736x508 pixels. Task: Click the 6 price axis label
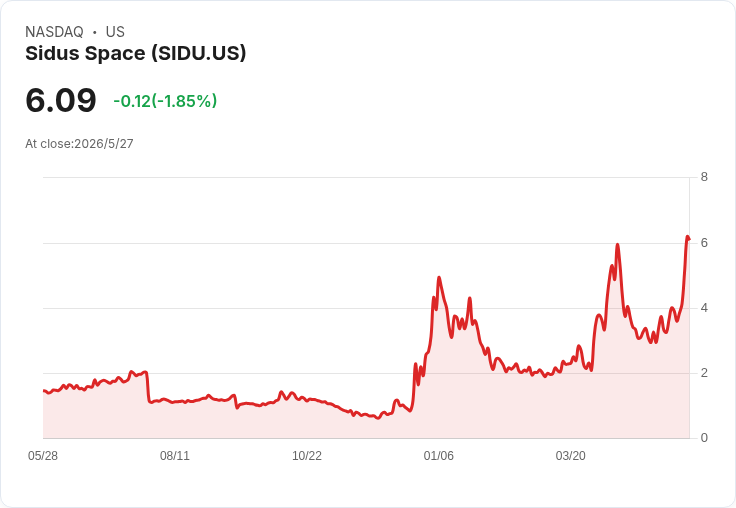tap(704, 243)
